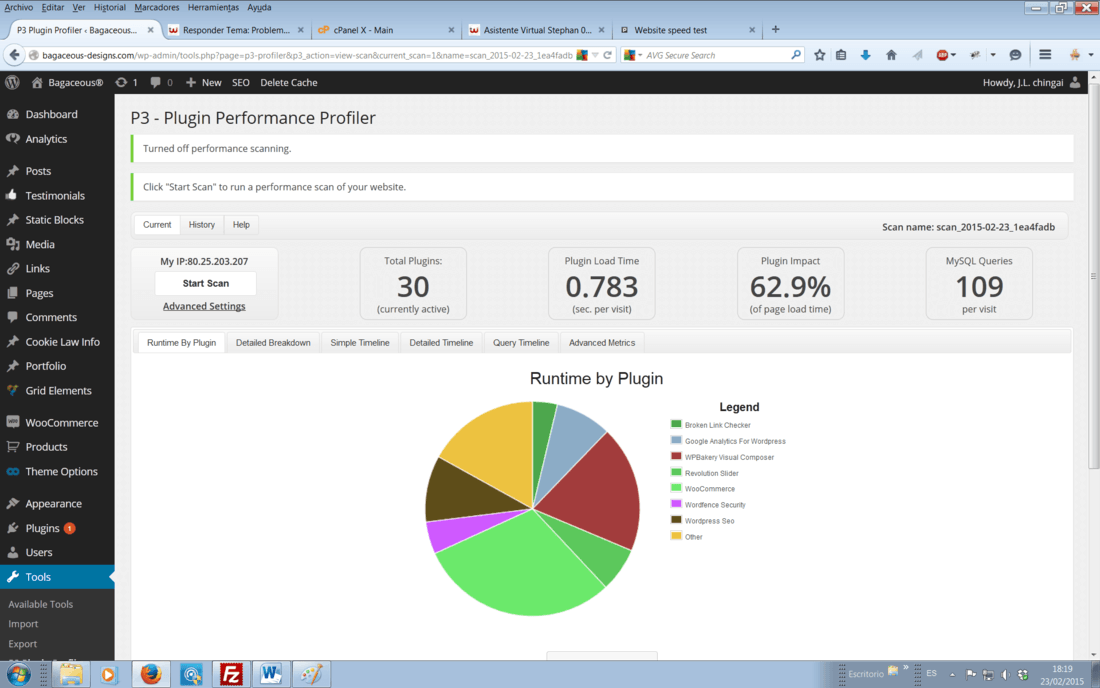Open a new browser tab with plus button
The width and height of the screenshot is (1100, 688).
(x=775, y=29)
